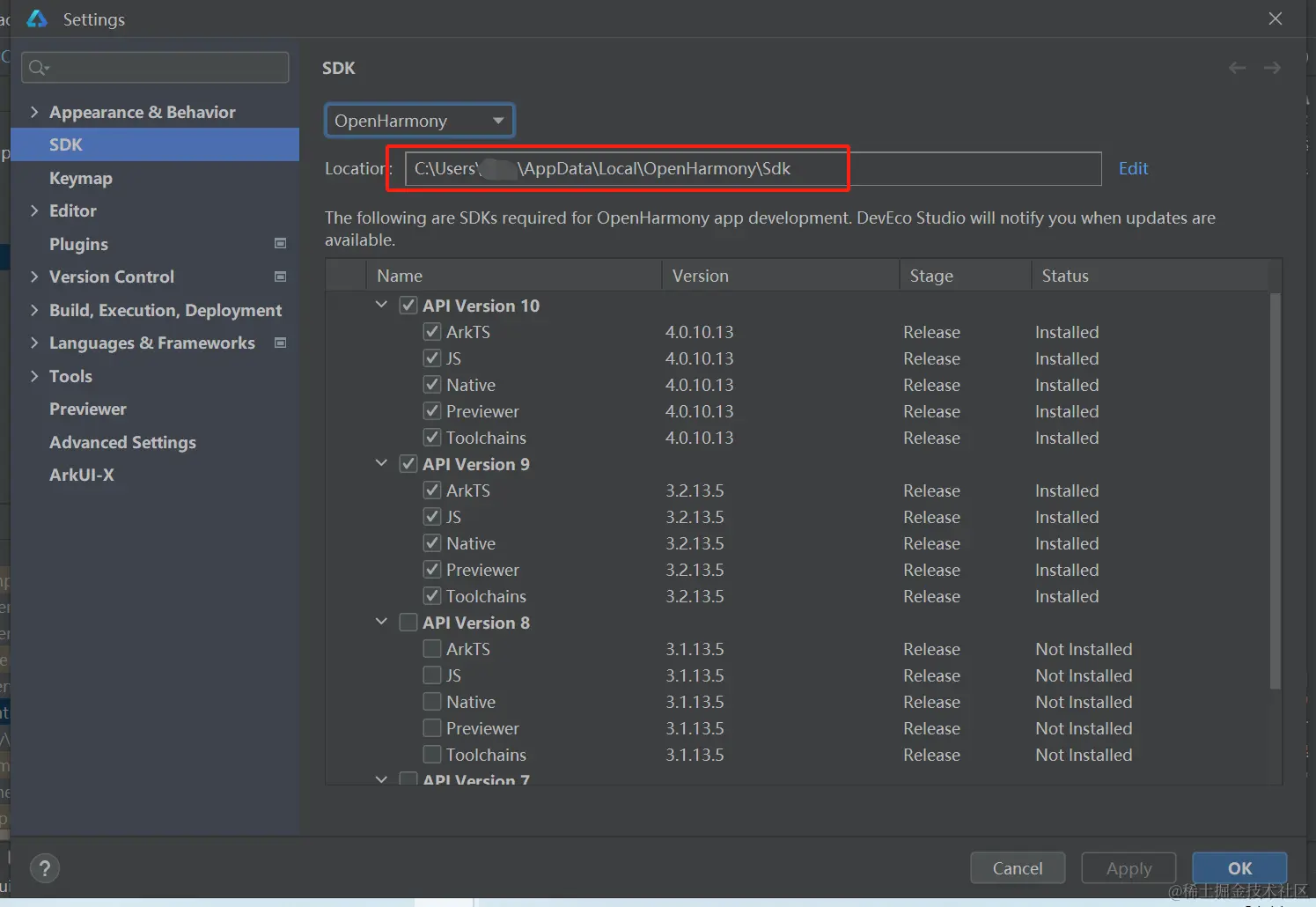Uncheck Native 3.2.13.5 checkbox
The height and width of the screenshot is (907, 1316).
pyautogui.click(x=432, y=543)
